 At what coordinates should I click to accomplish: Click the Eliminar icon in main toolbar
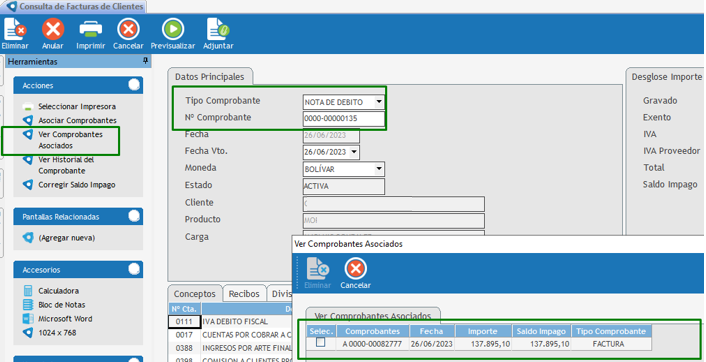tap(15, 30)
